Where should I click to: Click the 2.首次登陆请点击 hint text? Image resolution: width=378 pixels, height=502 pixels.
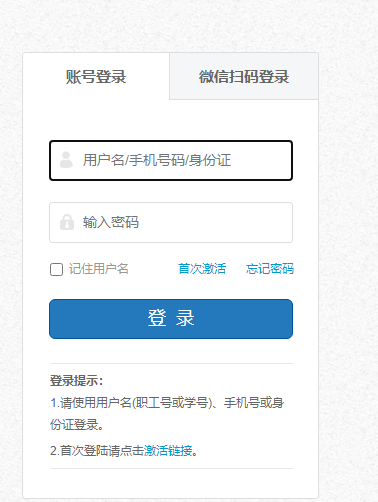point(97,451)
